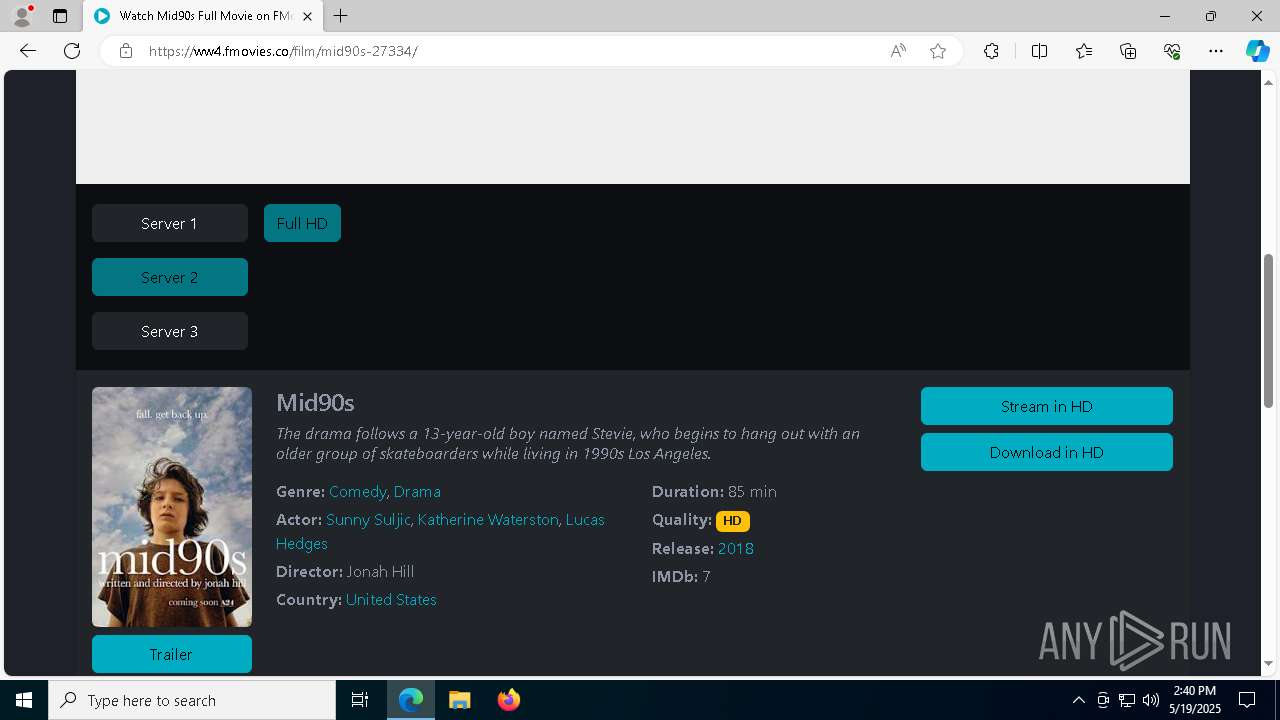The image size is (1280, 720).
Task: Click the Mid90s title text
Action: (315, 403)
